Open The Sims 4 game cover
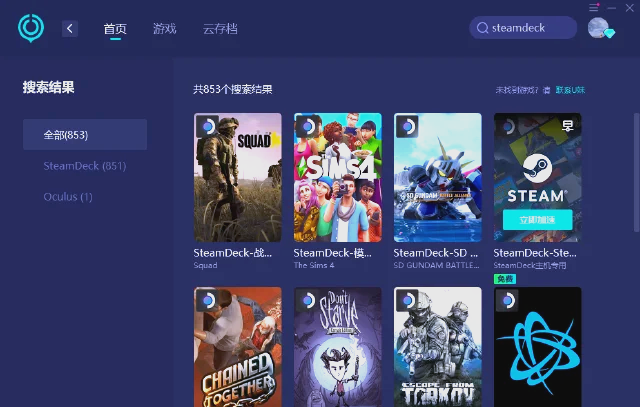Image resolution: width=640 pixels, height=407 pixels. tap(338, 178)
